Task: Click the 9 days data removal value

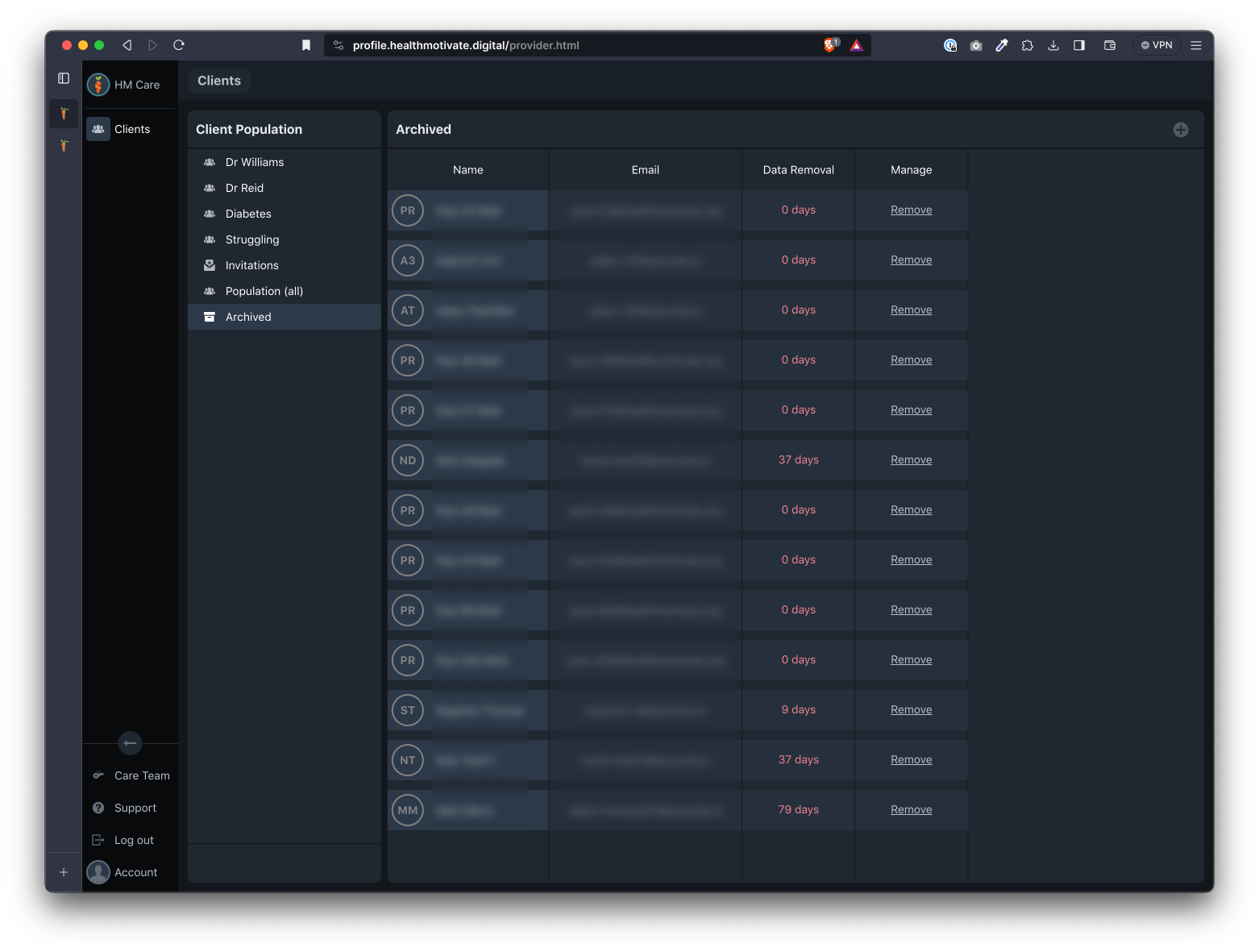Action: (x=799, y=709)
